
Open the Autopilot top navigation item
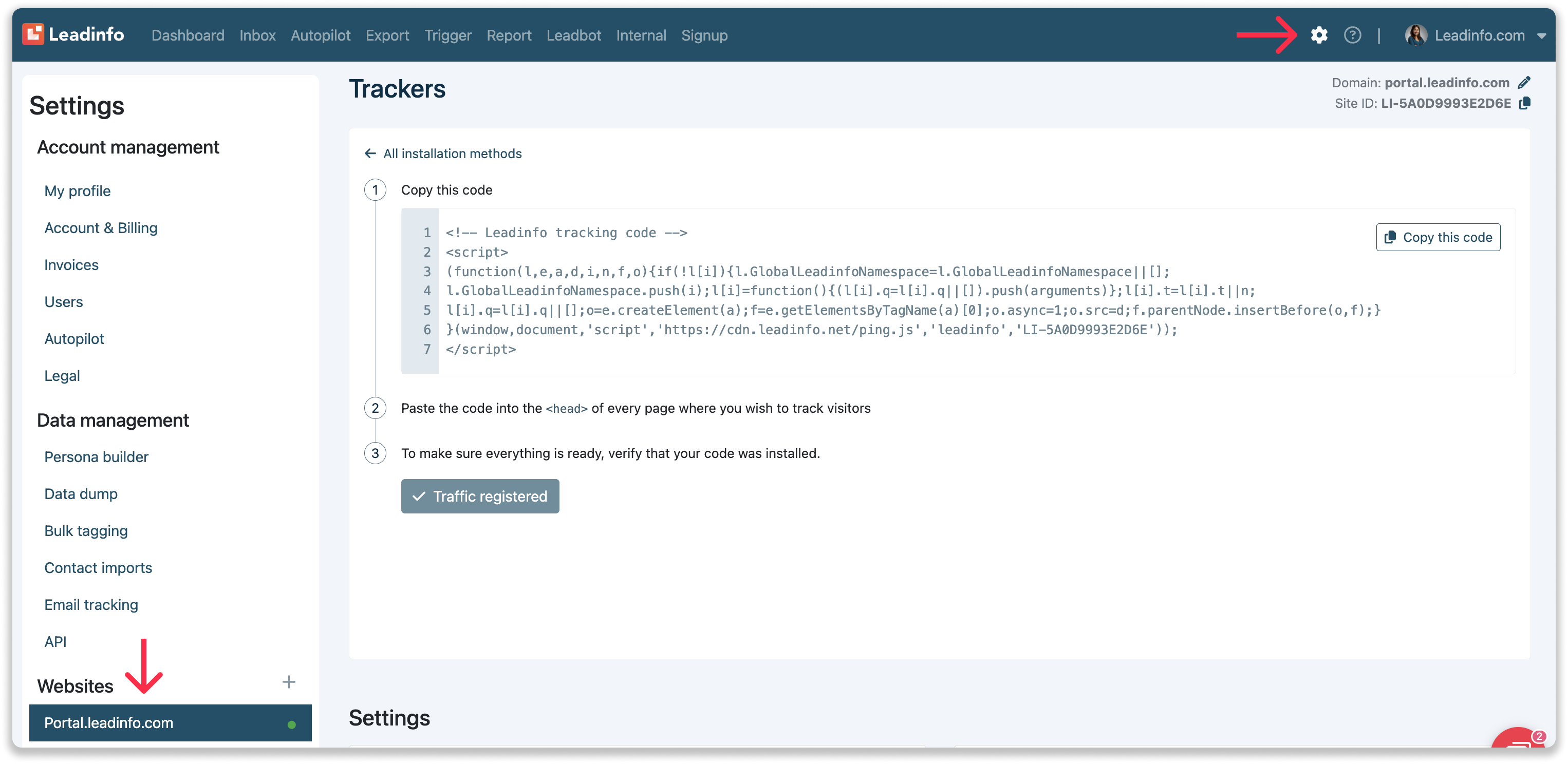click(x=320, y=35)
